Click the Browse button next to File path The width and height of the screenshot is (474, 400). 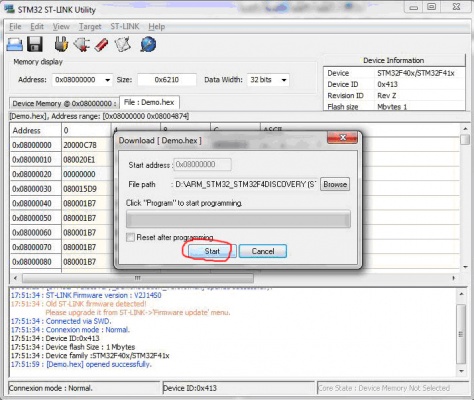tap(335, 184)
